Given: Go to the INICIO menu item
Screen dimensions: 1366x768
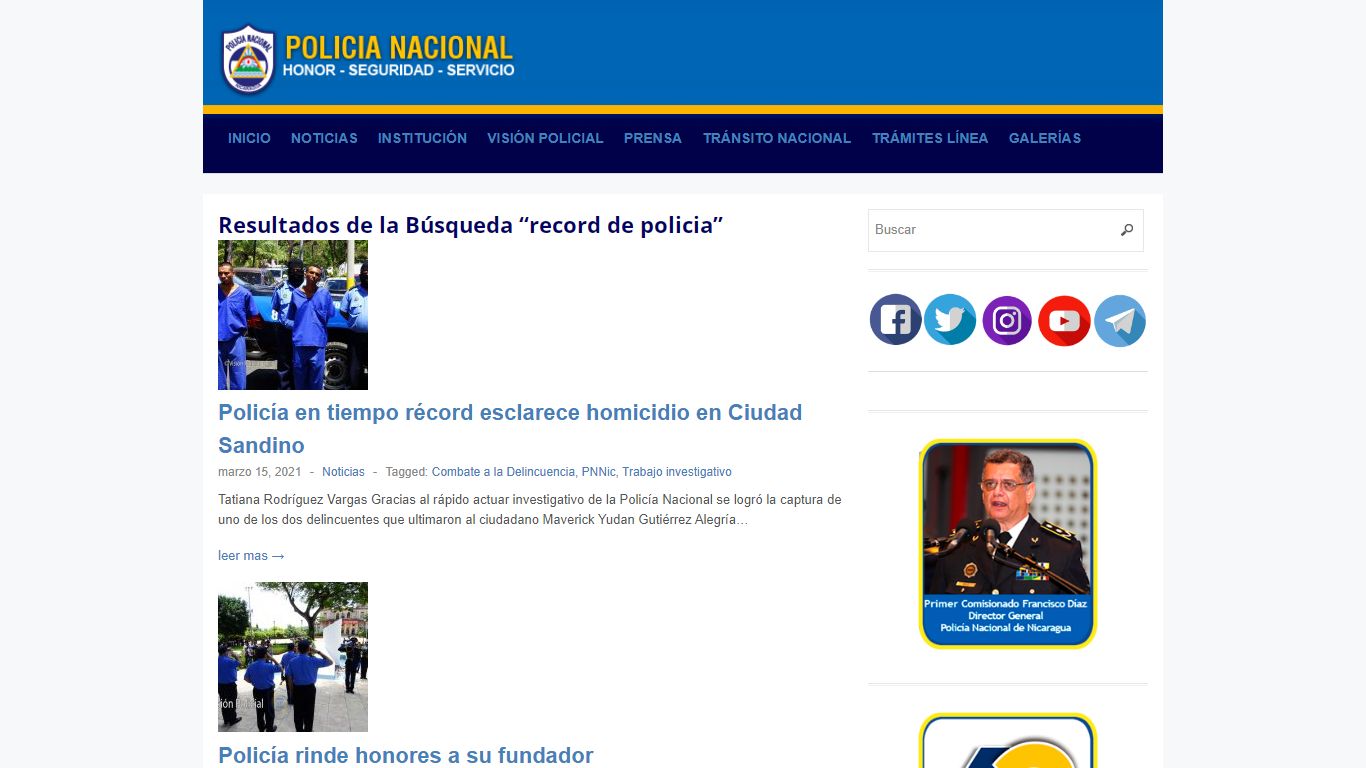Looking at the screenshot, I should (249, 138).
